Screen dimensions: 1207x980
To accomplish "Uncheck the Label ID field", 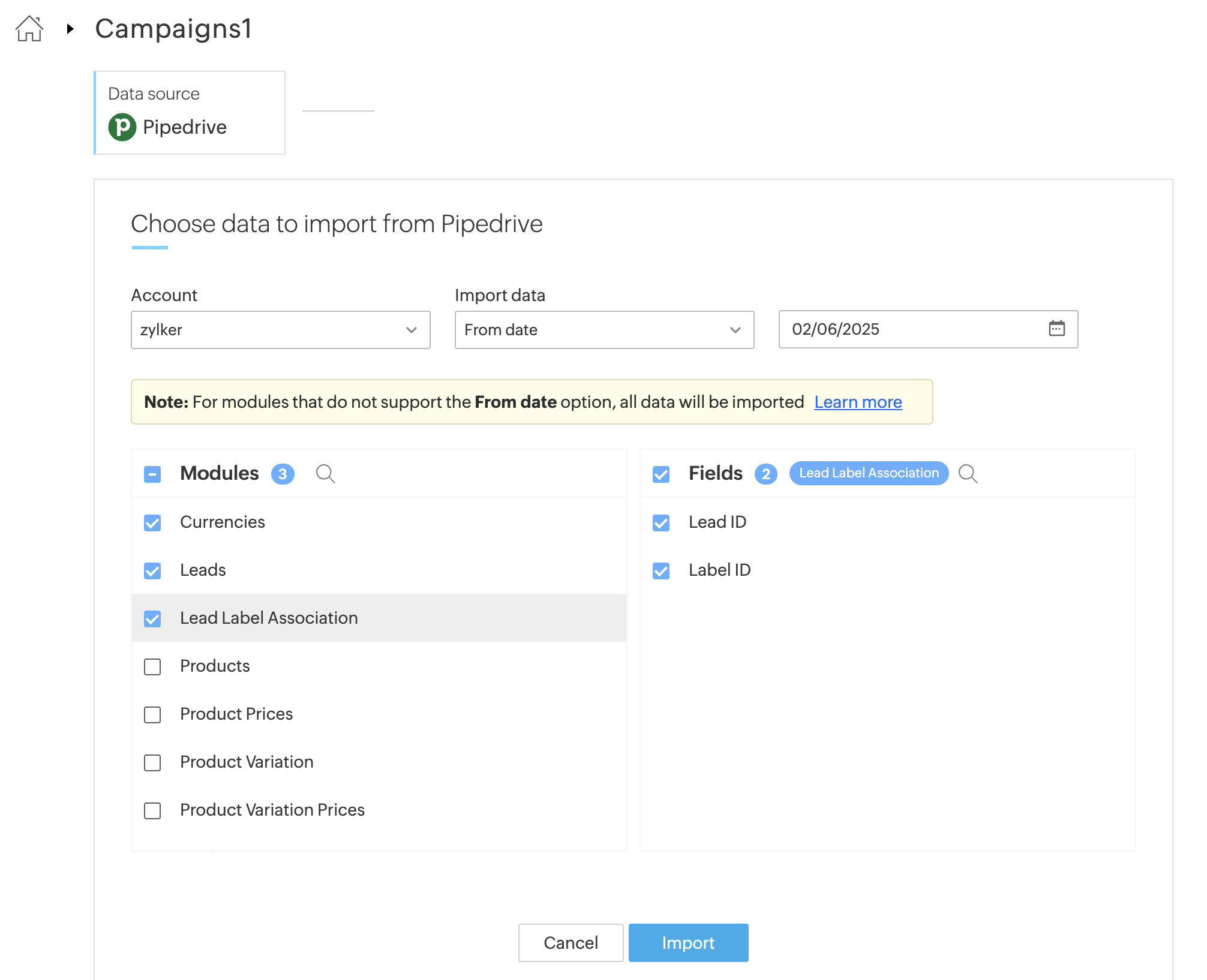I will point(661,571).
